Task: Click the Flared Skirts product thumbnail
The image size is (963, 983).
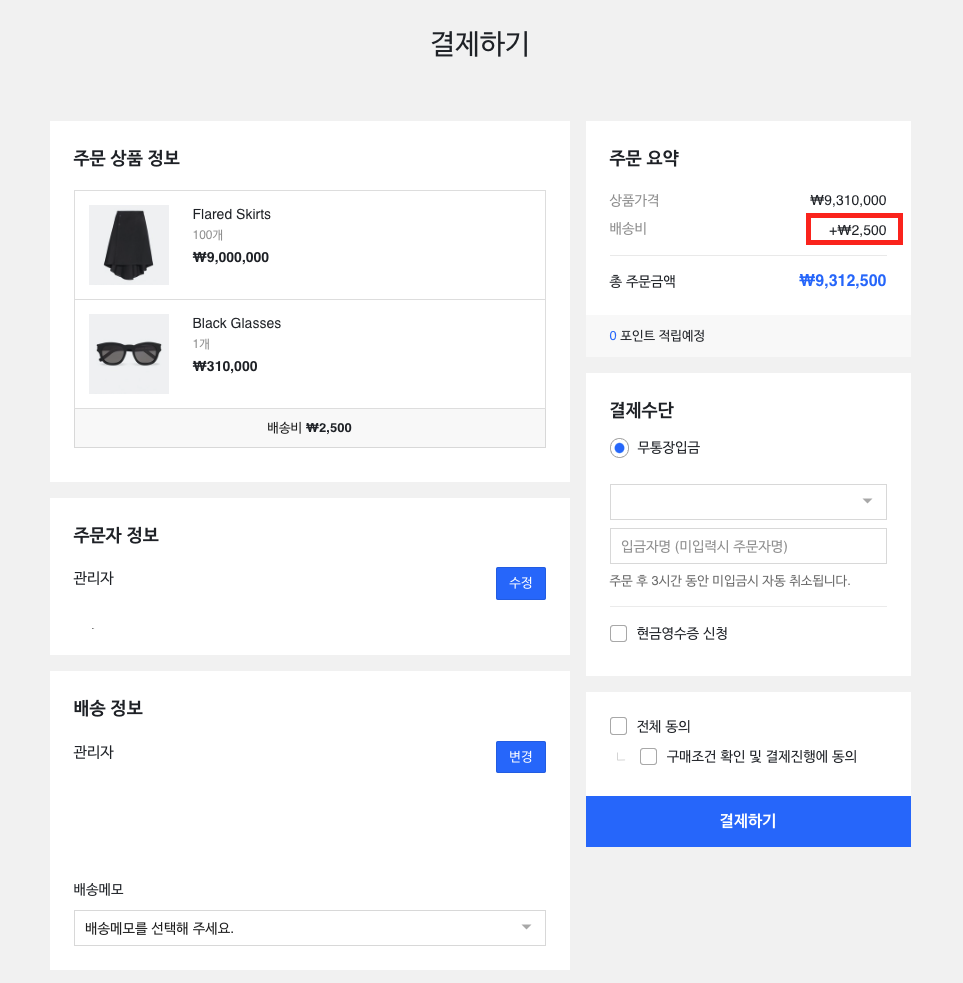Action: click(129, 245)
